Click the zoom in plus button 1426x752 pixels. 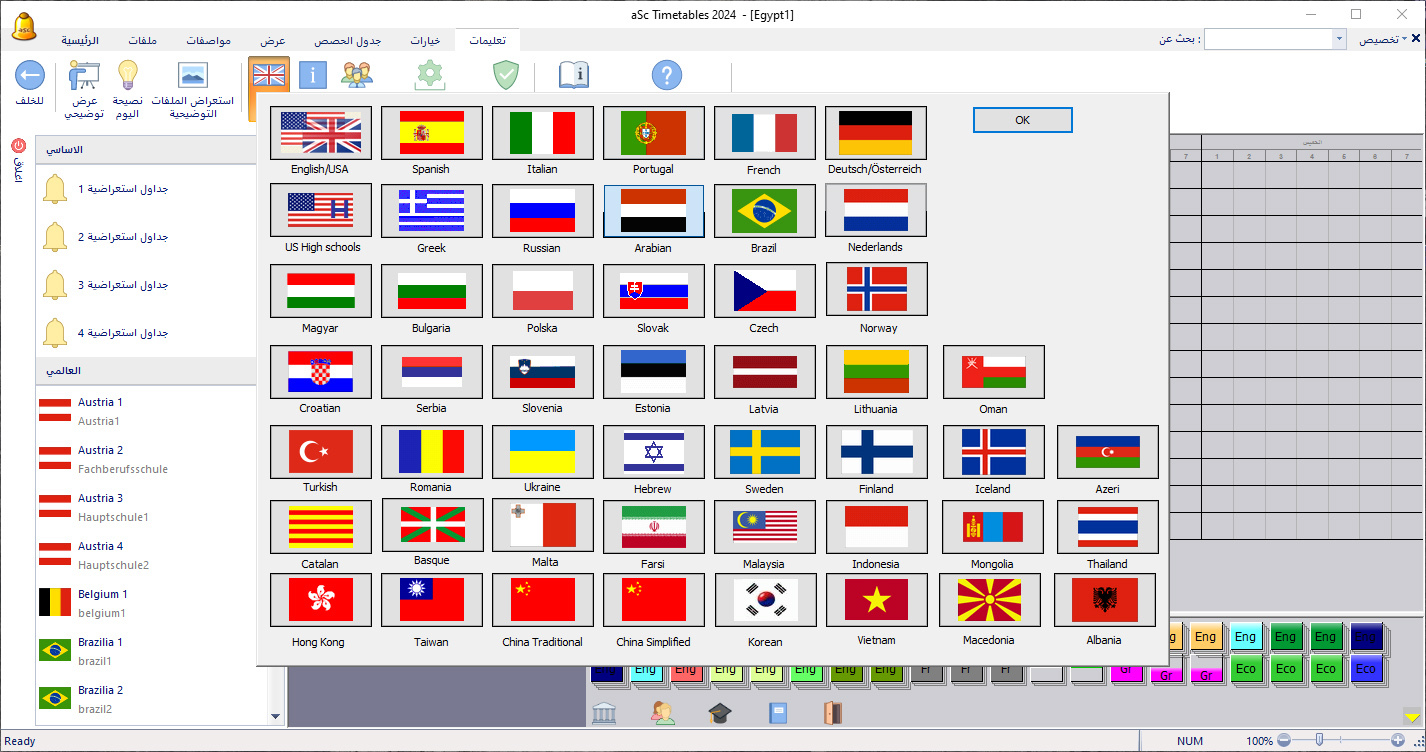pyautogui.click(x=1398, y=740)
